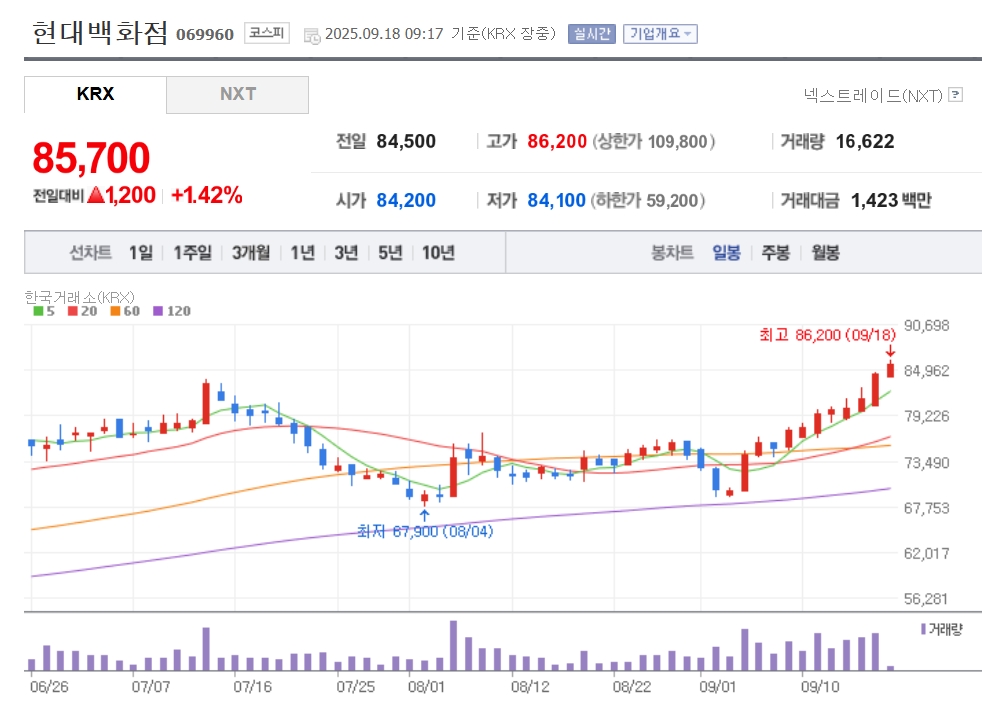Click the 코스피 market badge

[x=267, y=33]
